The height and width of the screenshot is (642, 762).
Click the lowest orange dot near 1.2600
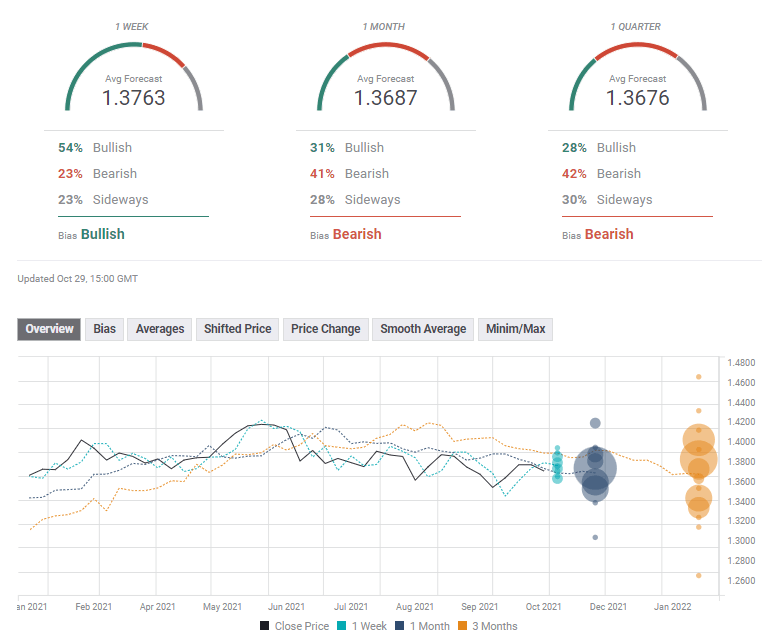[699, 575]
